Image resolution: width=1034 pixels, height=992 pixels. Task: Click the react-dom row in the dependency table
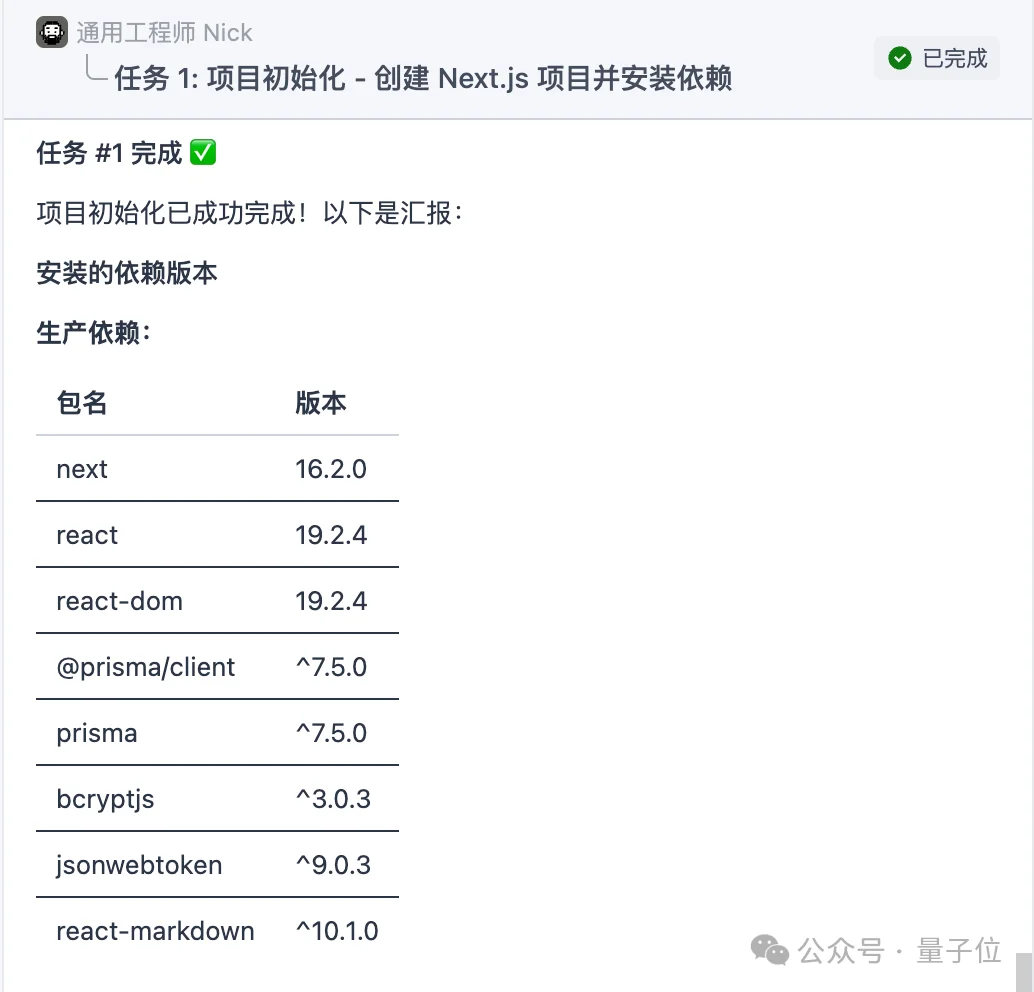(119, 600)
